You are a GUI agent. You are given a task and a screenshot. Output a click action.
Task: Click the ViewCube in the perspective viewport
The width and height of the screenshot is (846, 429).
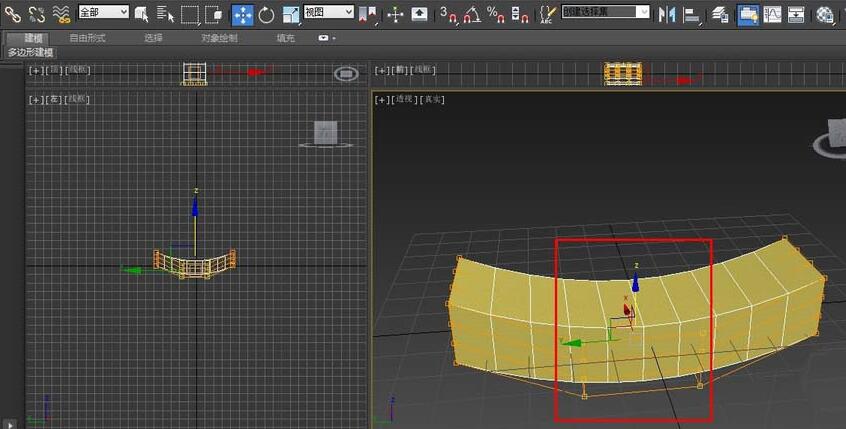(837, 134)
